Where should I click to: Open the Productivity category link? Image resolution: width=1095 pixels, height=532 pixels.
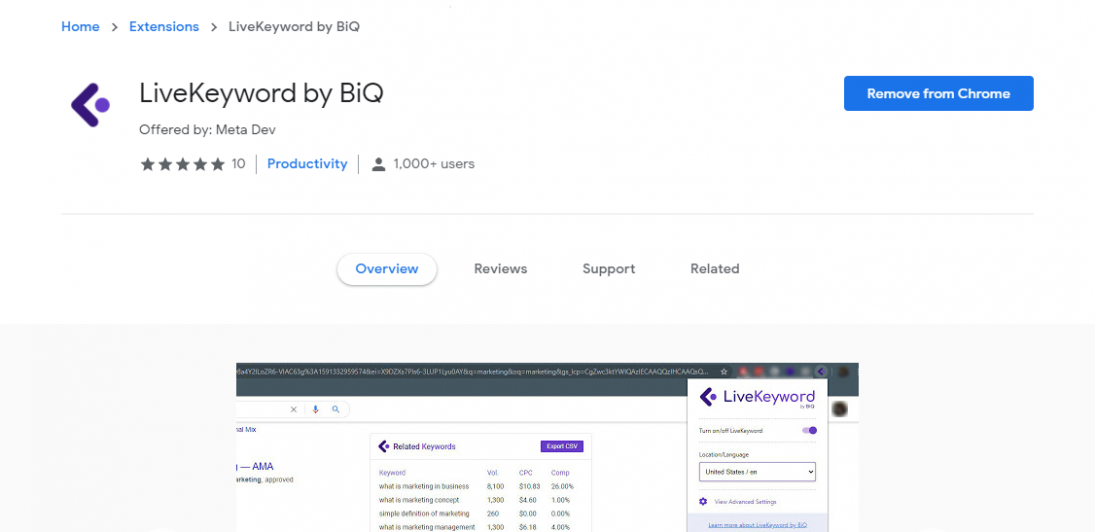[x=307, y=164]
